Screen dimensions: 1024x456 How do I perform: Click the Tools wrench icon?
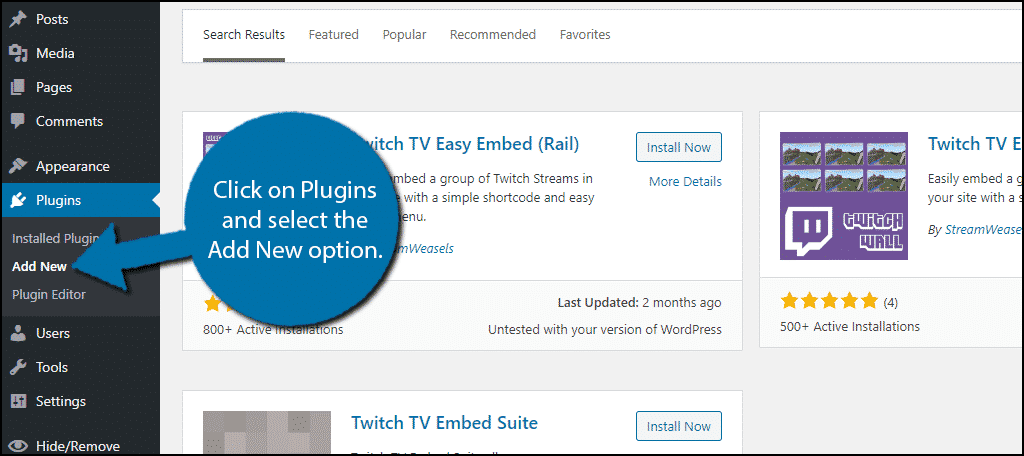coord(18,367)
